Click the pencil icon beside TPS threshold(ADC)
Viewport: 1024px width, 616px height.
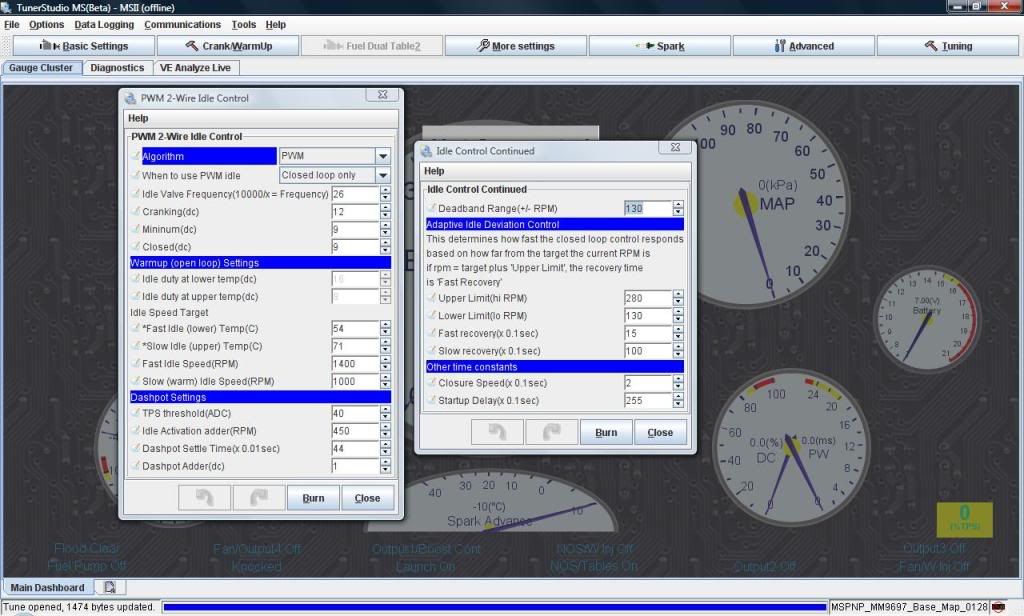136,413
